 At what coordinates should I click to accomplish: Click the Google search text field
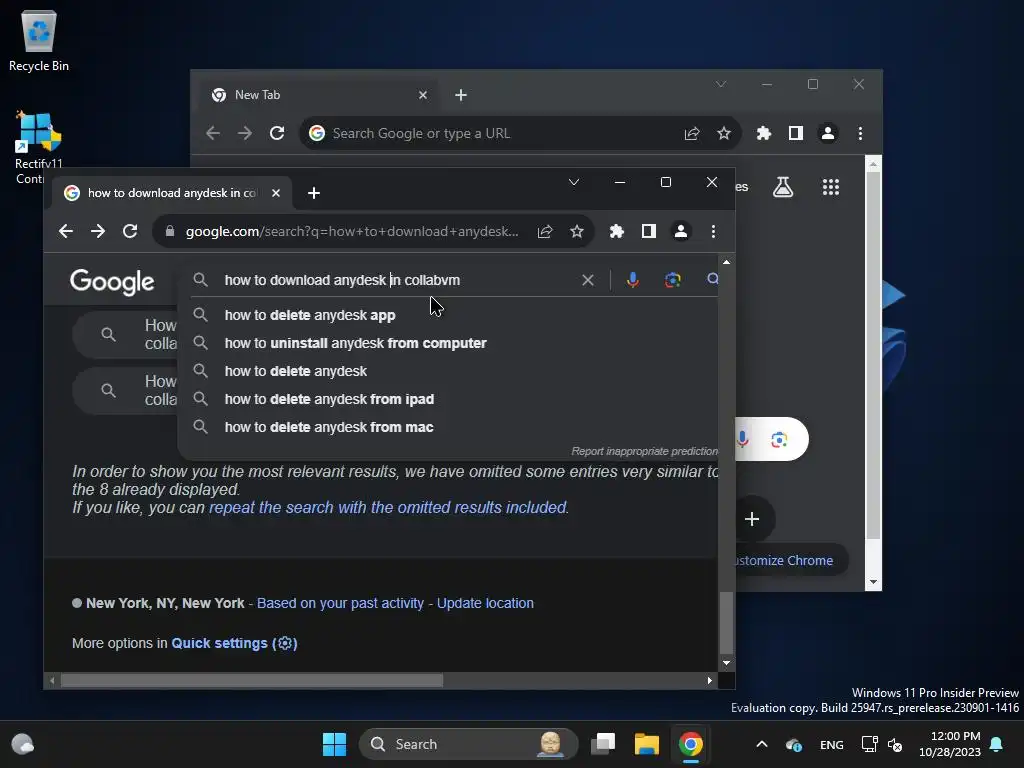coord(398,280)
